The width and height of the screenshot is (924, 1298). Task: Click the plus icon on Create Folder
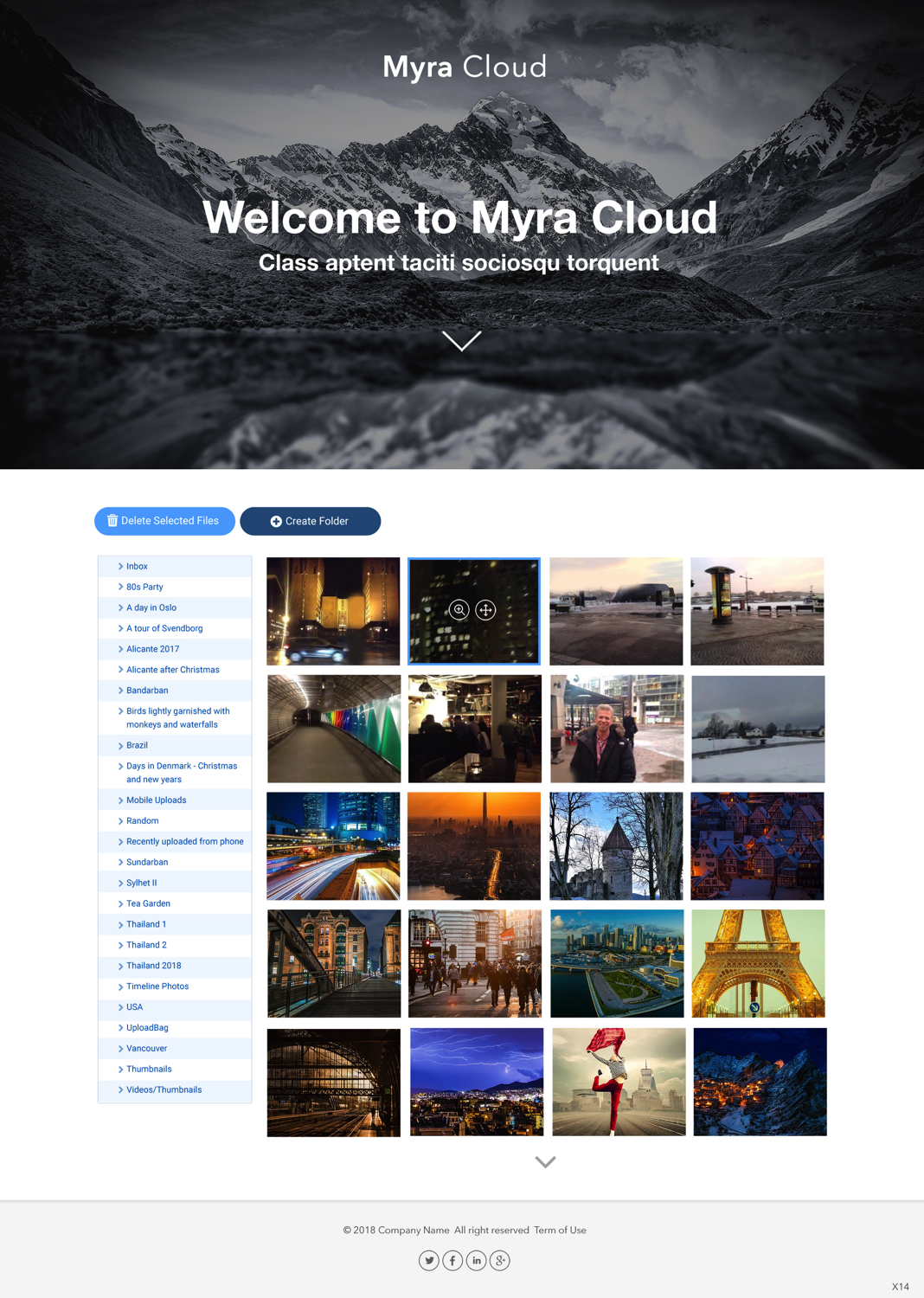tap(275, 521)
